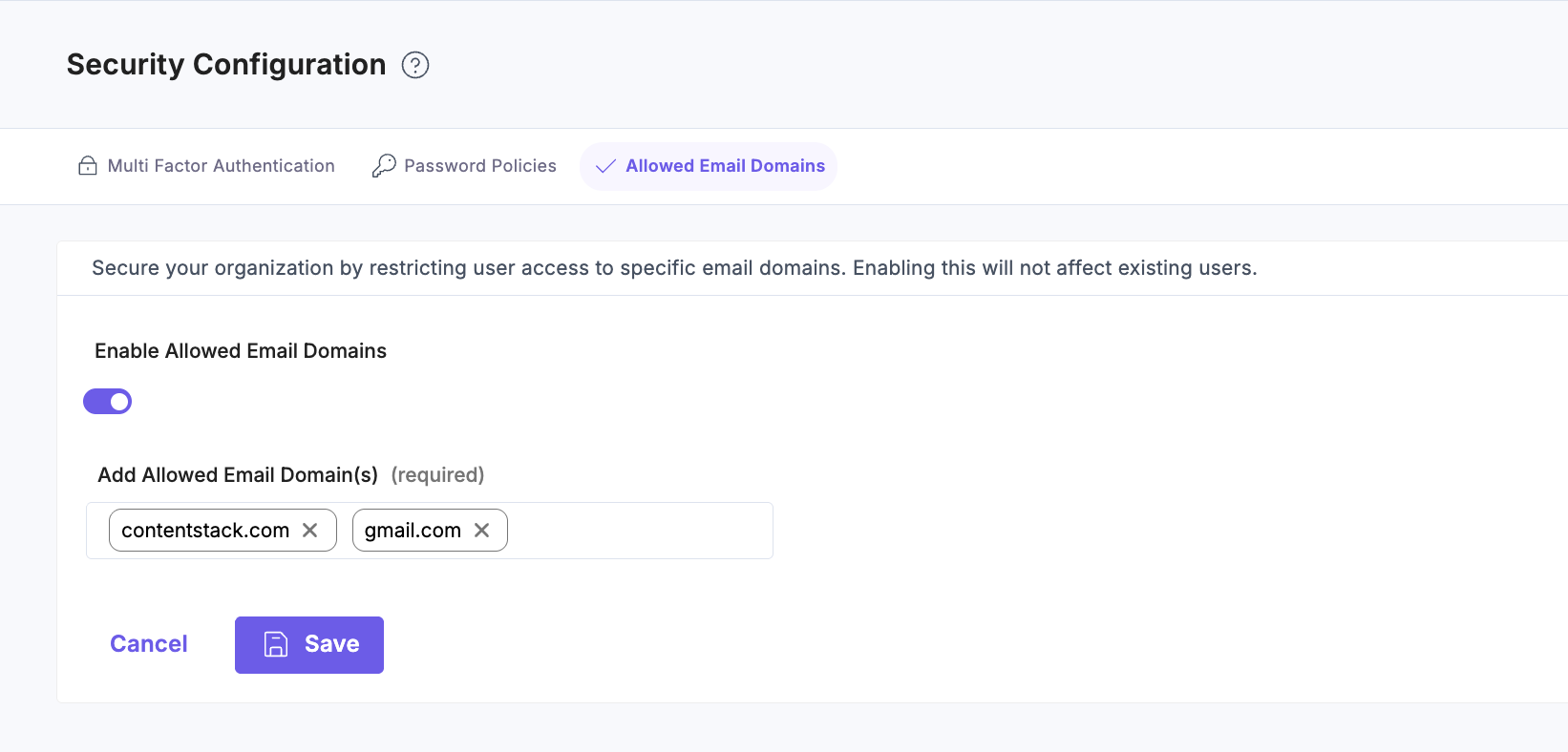Screen dimensions: 1568x752
Task: Save the allowed email domain settings
Action: click(308, 644)
